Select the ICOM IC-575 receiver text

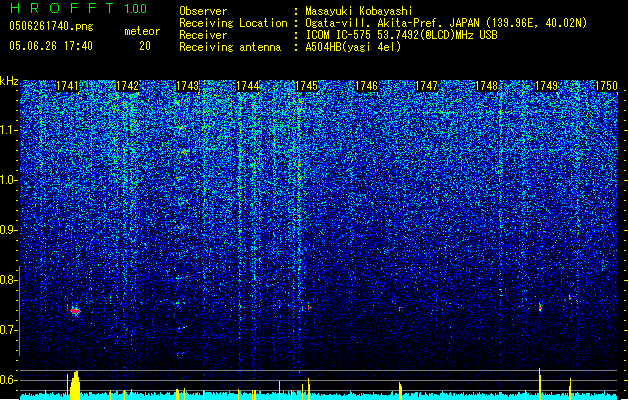401,35
